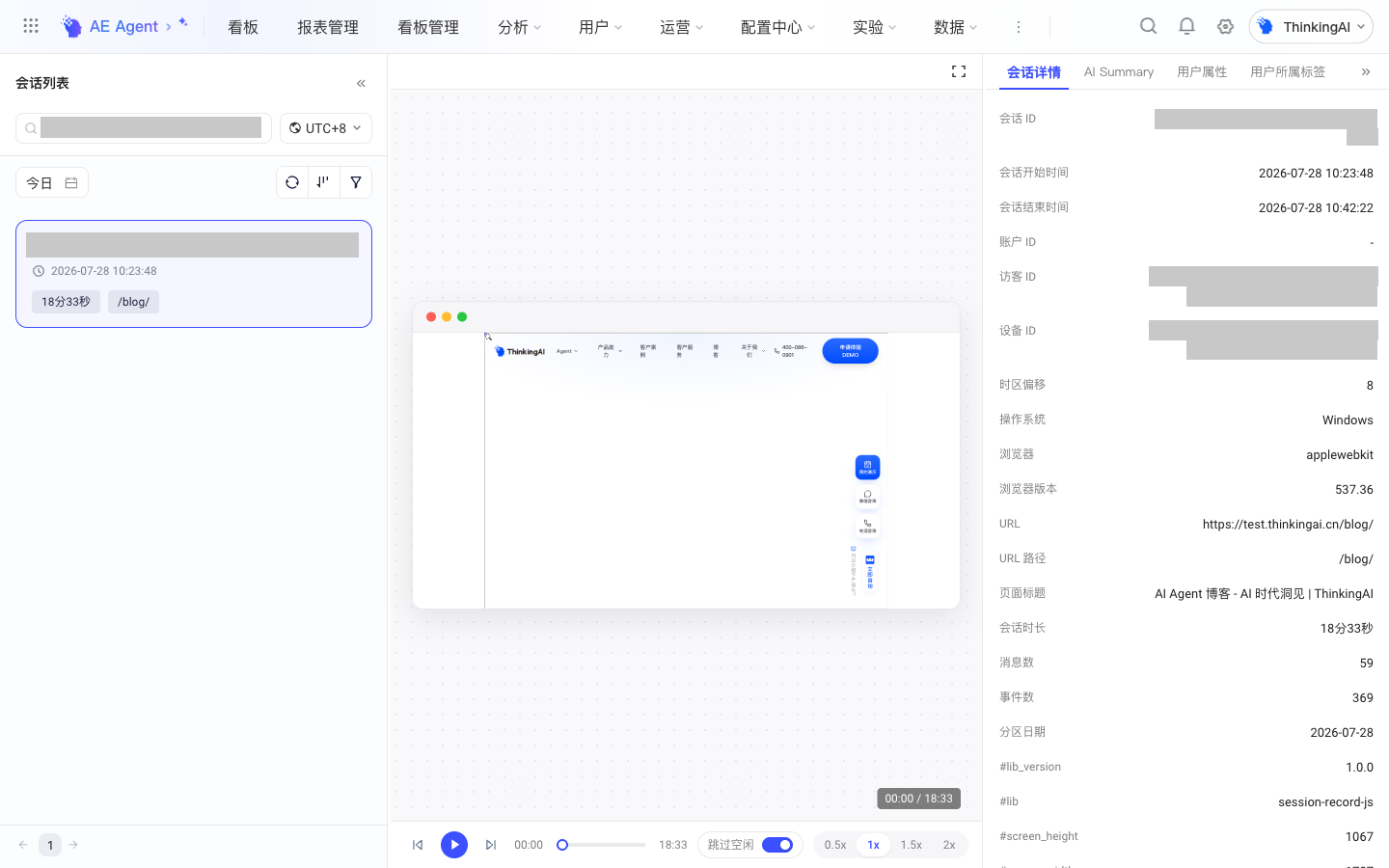Refresh the session list
Viewport: 1389px width, 868px height.
pos(292,182)
